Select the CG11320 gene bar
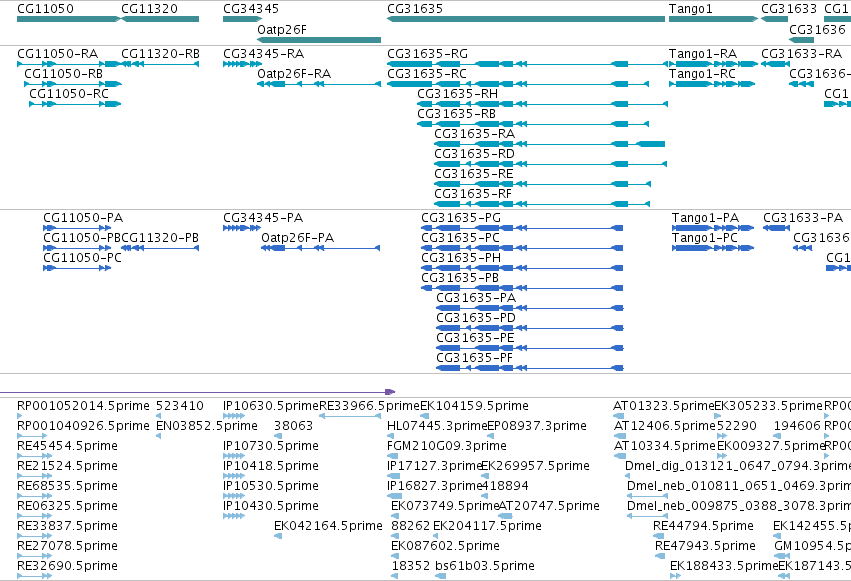Viewport: 851px width, 581px height. [160, 19]
